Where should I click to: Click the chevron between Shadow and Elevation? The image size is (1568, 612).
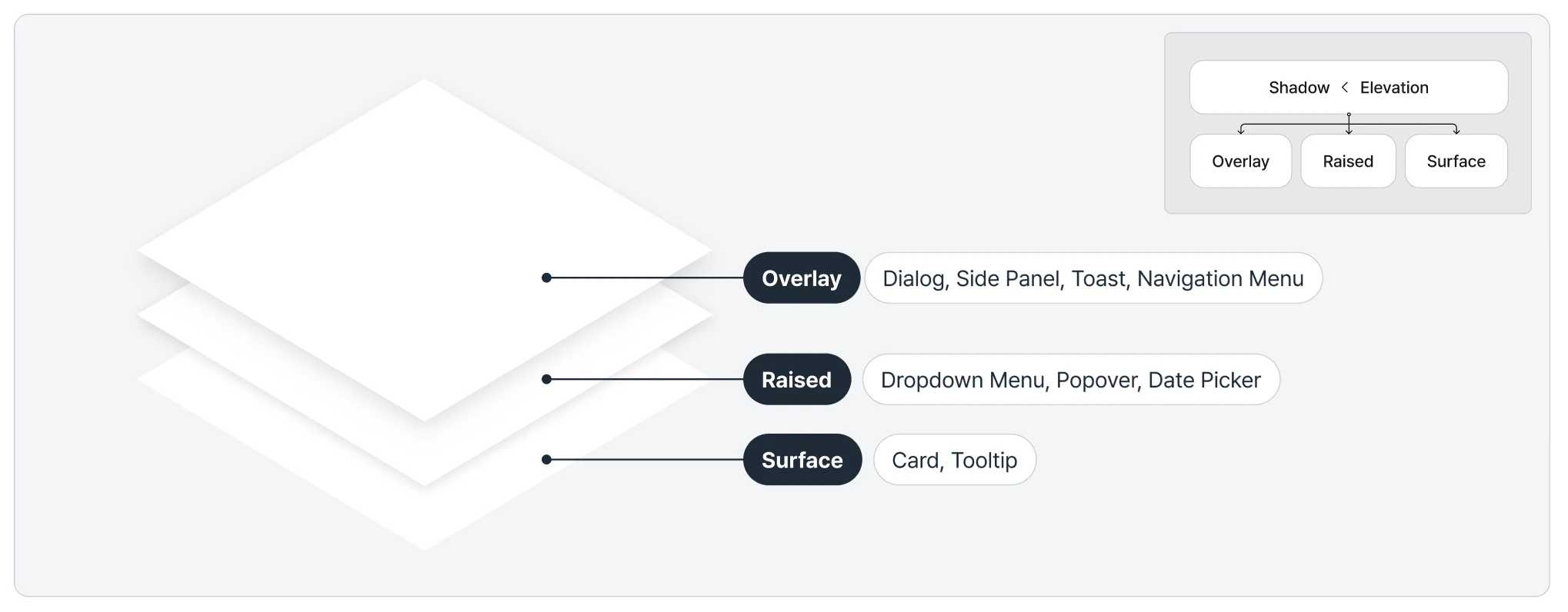tap(1345, 88)
